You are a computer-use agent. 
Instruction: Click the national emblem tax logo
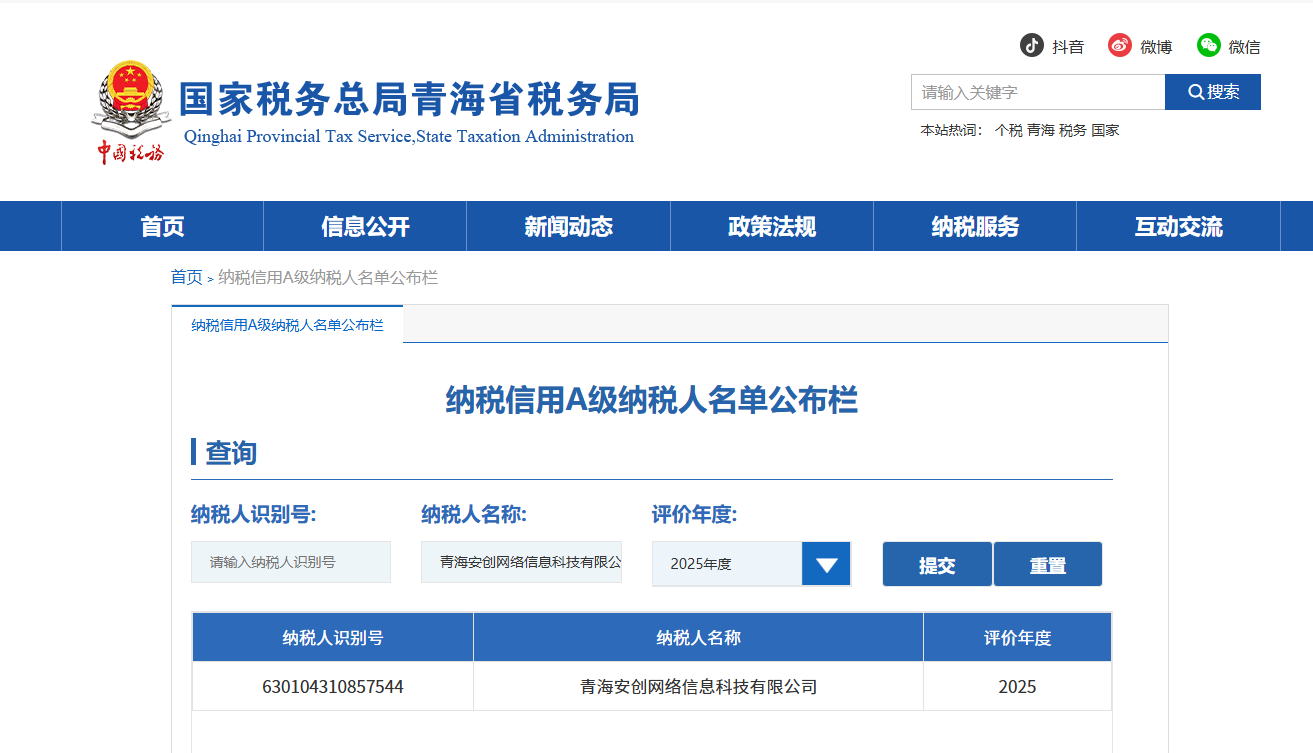[131, 112]
